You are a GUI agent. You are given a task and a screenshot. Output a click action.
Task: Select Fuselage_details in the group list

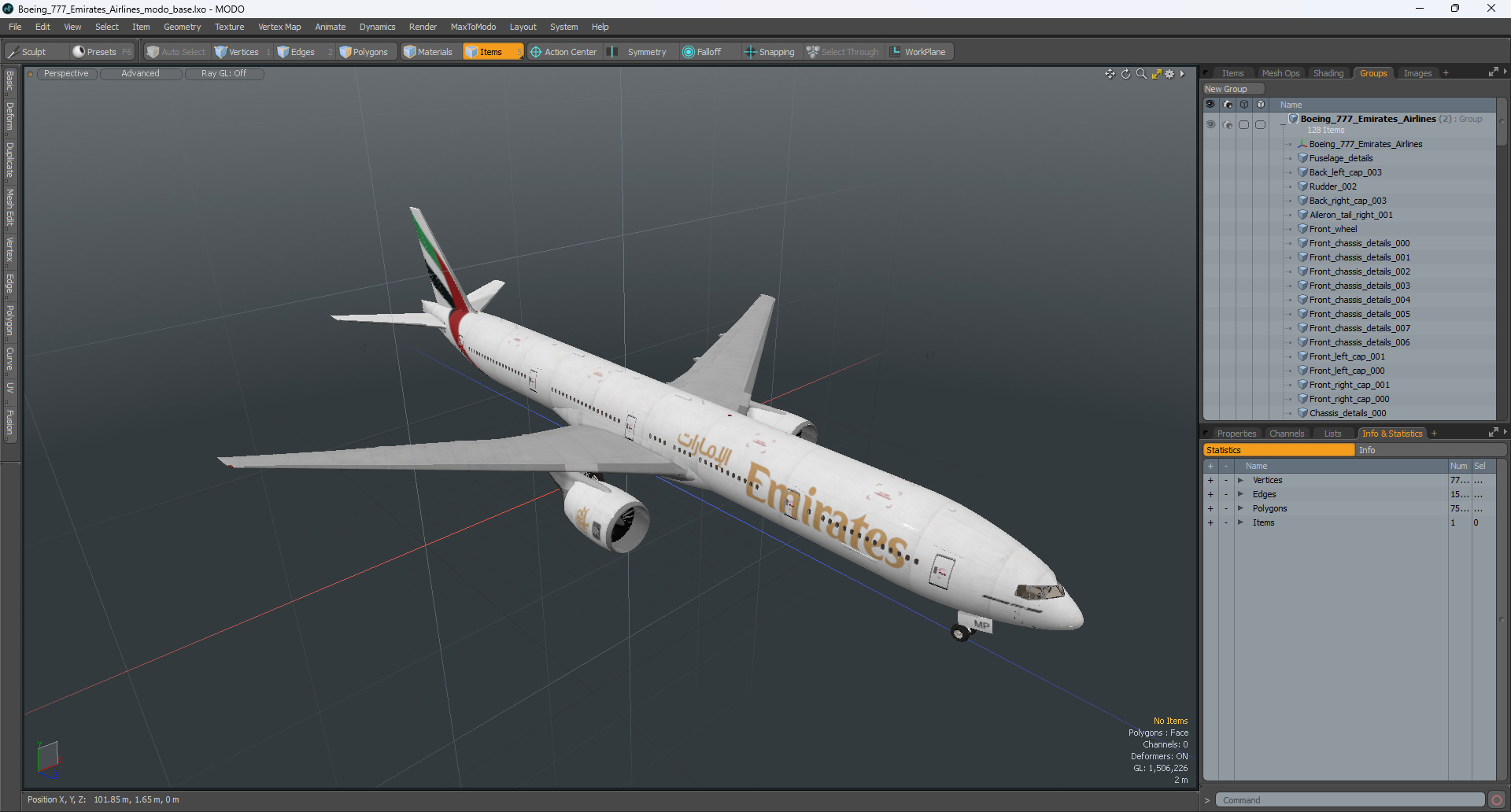(x=1341, y=158)
